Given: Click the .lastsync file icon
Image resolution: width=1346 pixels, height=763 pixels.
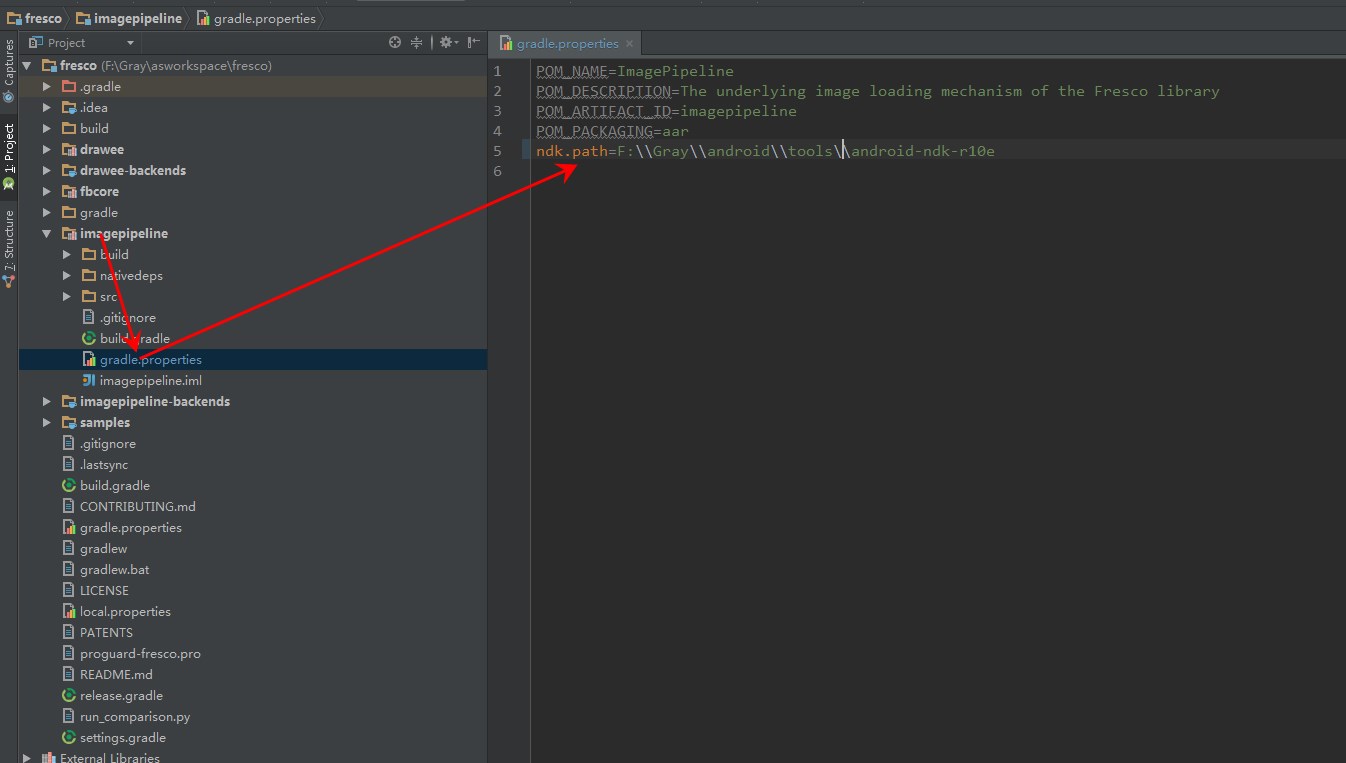Looking at the screenshot, I should click(69, 465).
